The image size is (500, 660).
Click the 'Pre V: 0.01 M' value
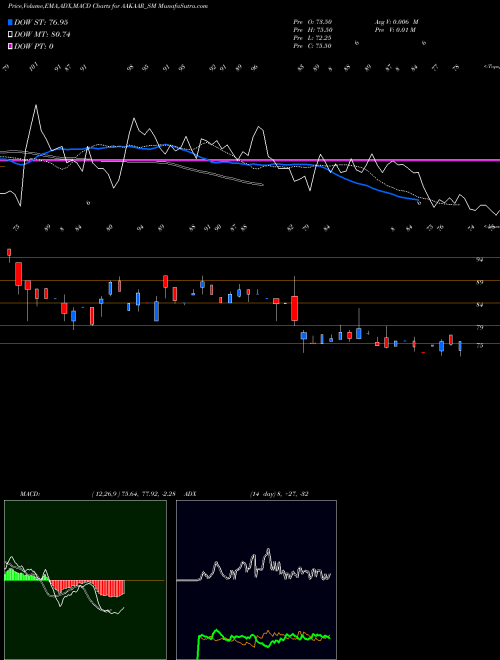click(395, 30)
